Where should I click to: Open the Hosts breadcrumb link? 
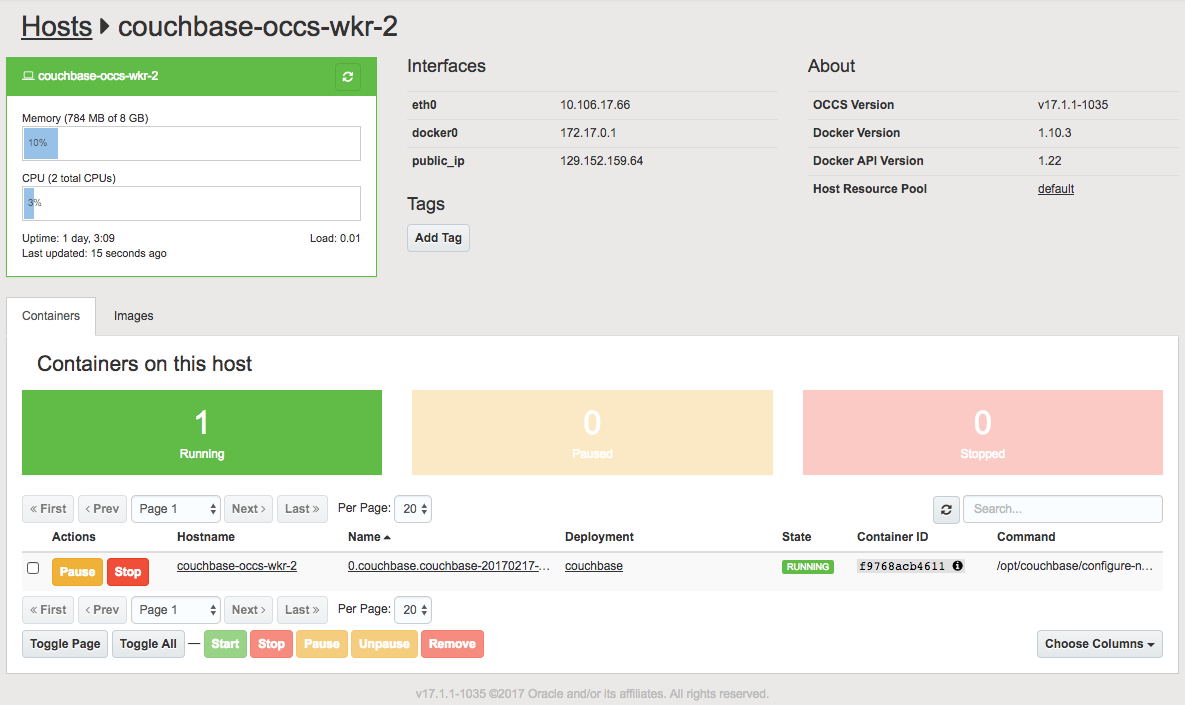point(56,25)
